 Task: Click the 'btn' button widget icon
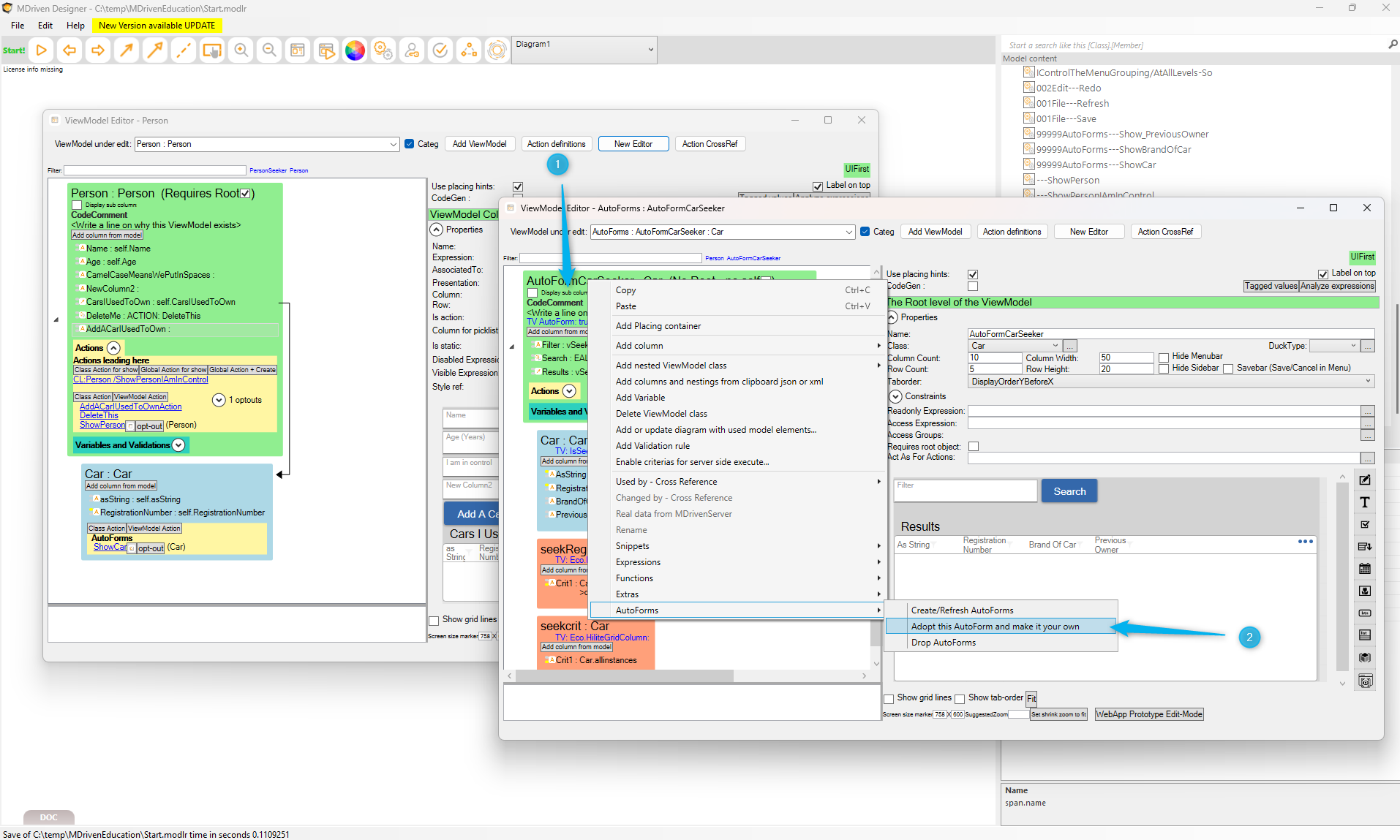tap(1365, 613)
